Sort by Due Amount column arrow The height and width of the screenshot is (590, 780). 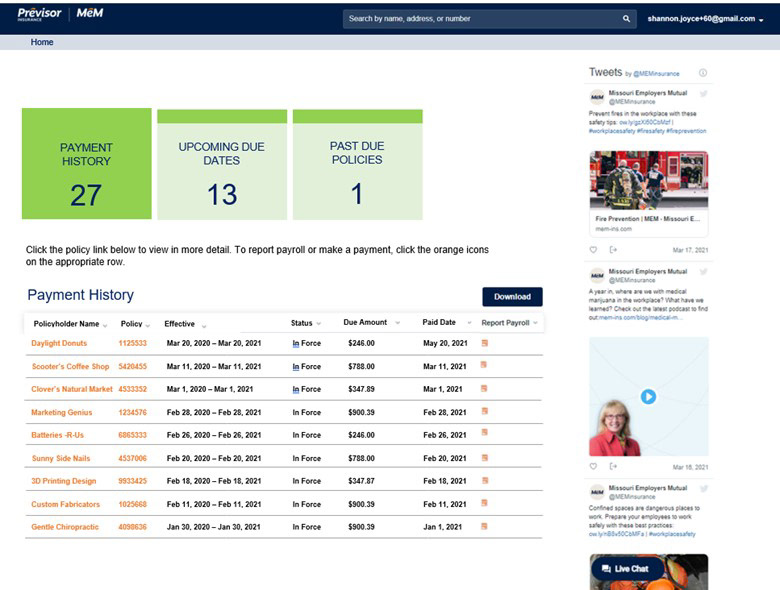pos(397,323)
